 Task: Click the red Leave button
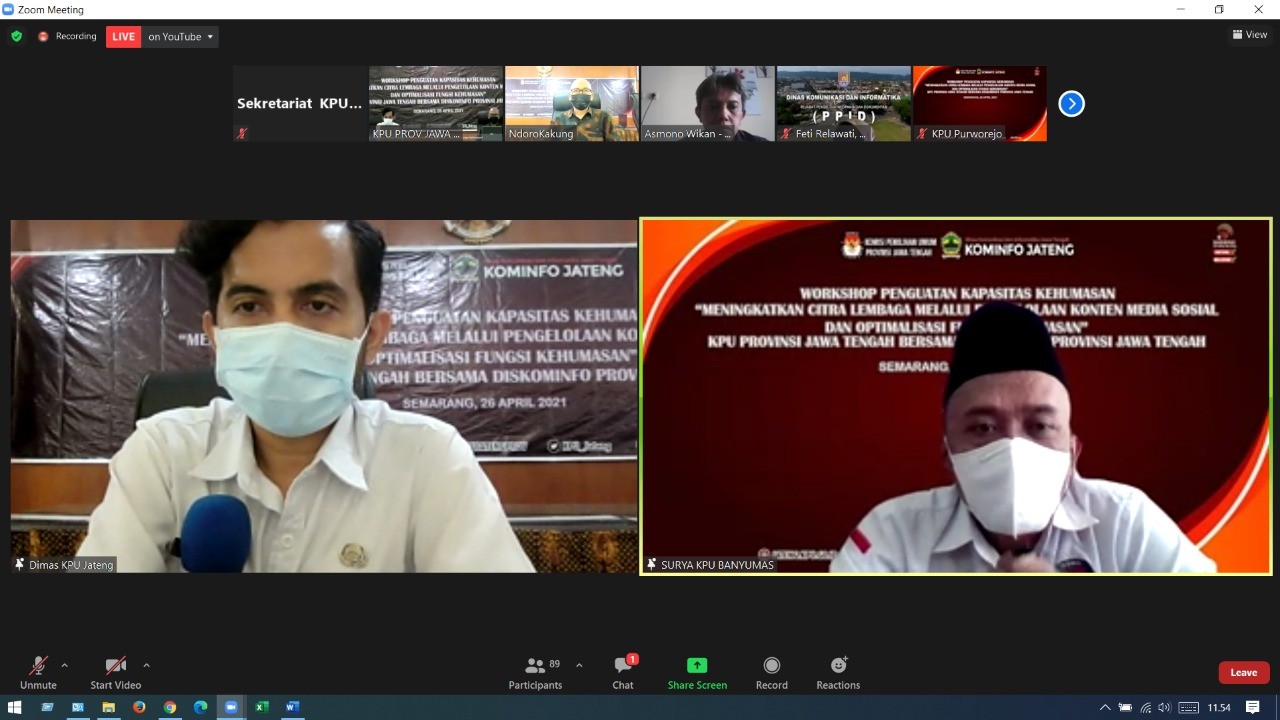(x=1243, y=673)
